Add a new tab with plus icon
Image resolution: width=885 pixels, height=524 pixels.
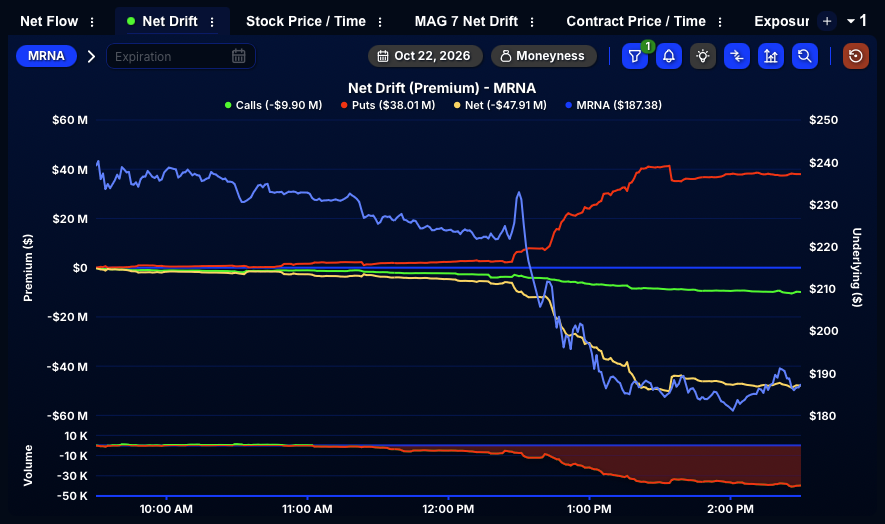pos(827,21)
